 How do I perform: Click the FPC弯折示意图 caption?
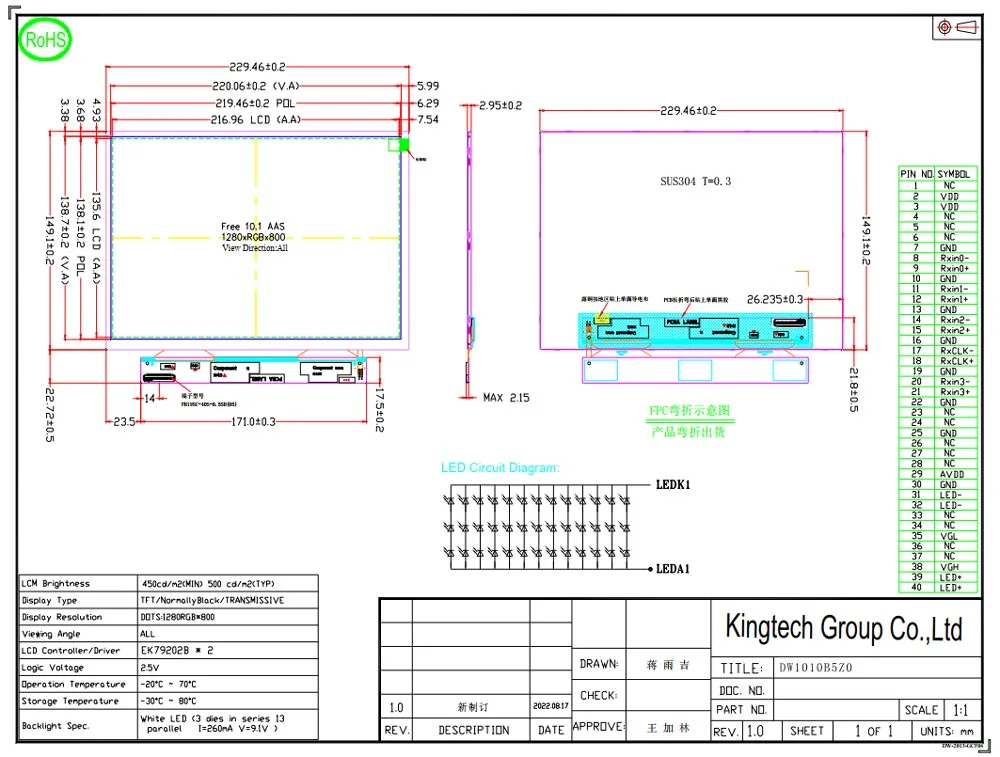(689, 411)
